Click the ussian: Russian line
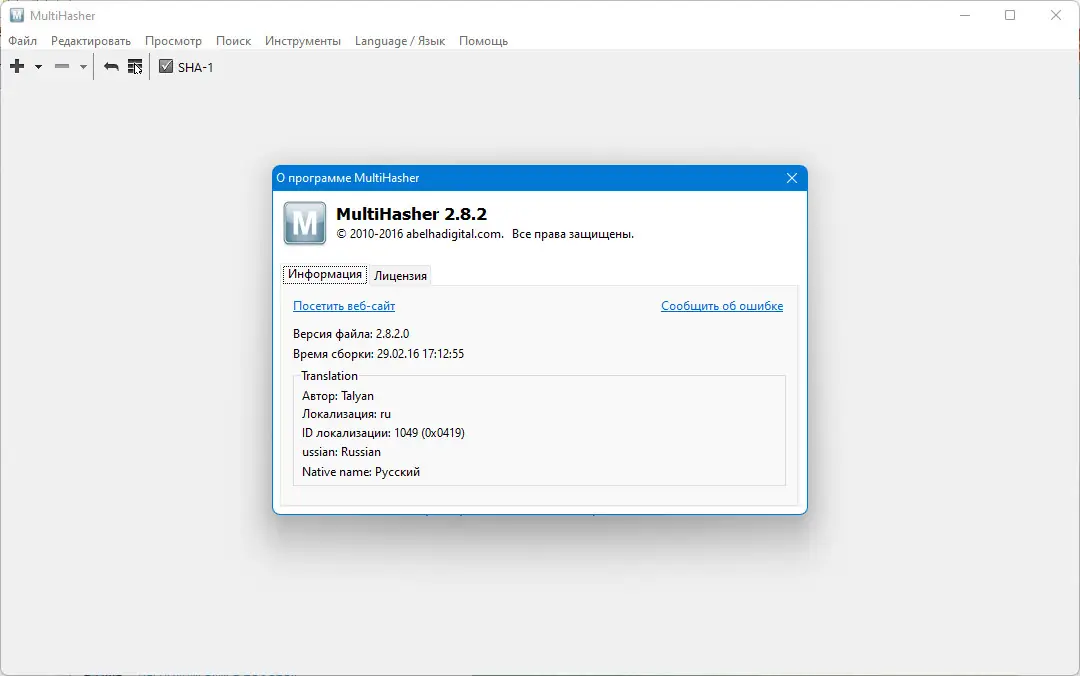The width and height of the screenshot is (1080, 676). click(x=342, y=452)
